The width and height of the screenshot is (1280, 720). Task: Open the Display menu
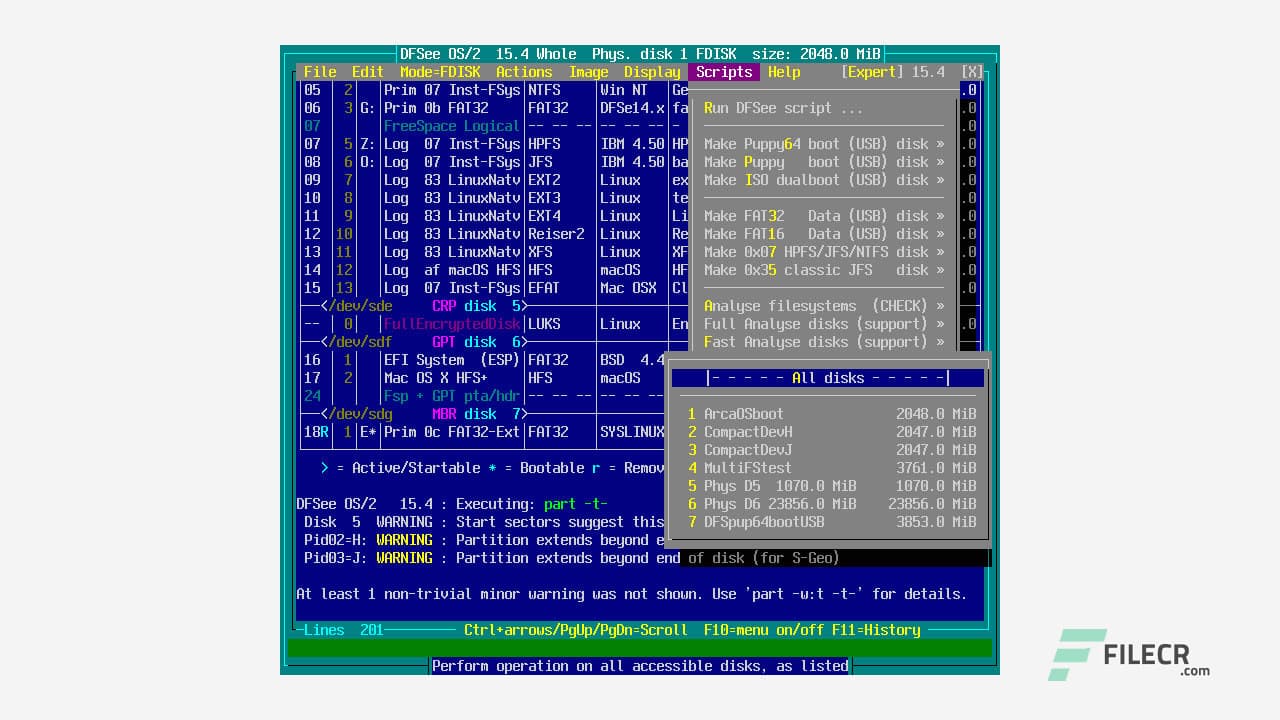click(652, 71)
